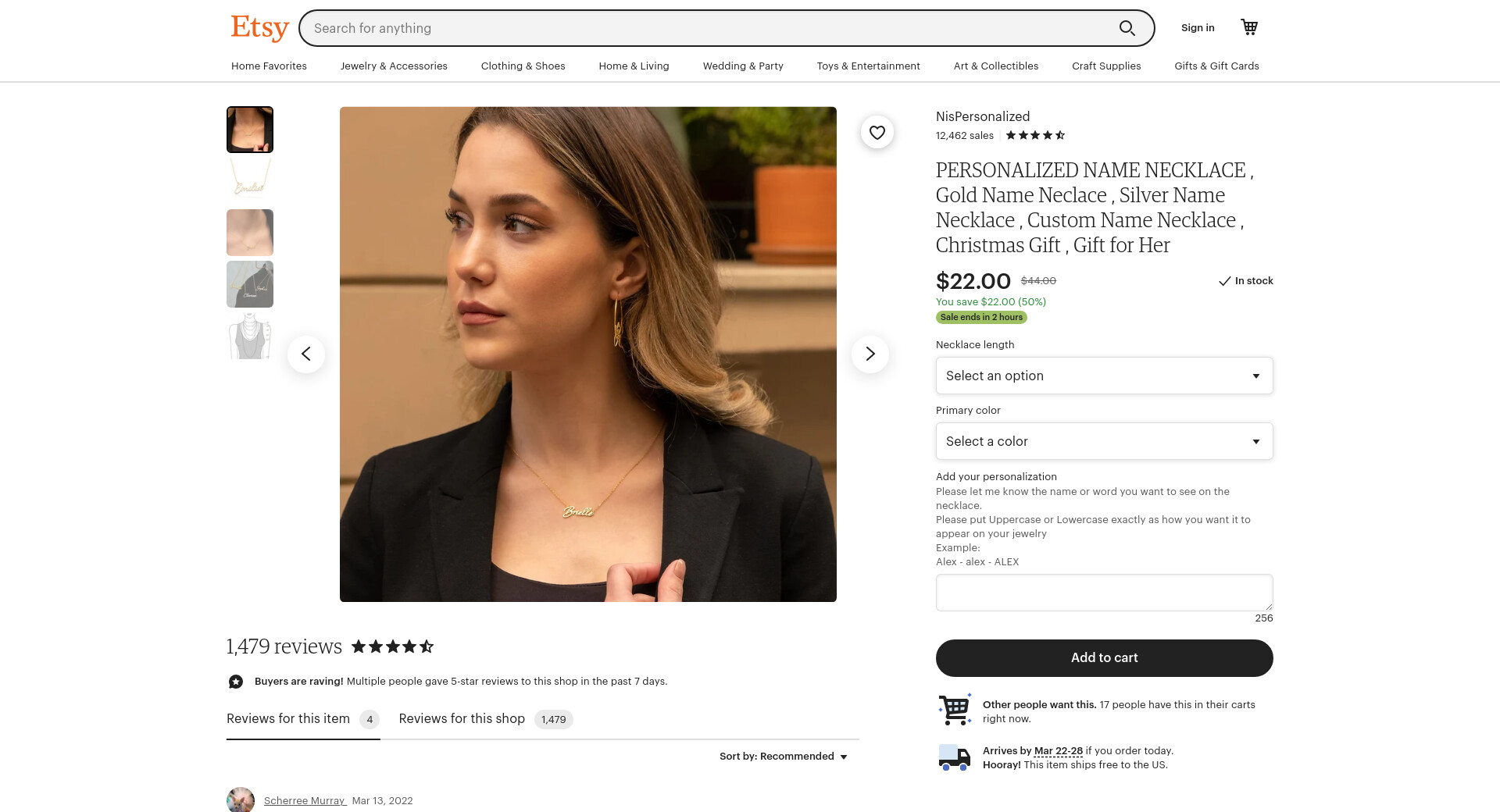Open the Necklace length dropdown

[1105, 376]
